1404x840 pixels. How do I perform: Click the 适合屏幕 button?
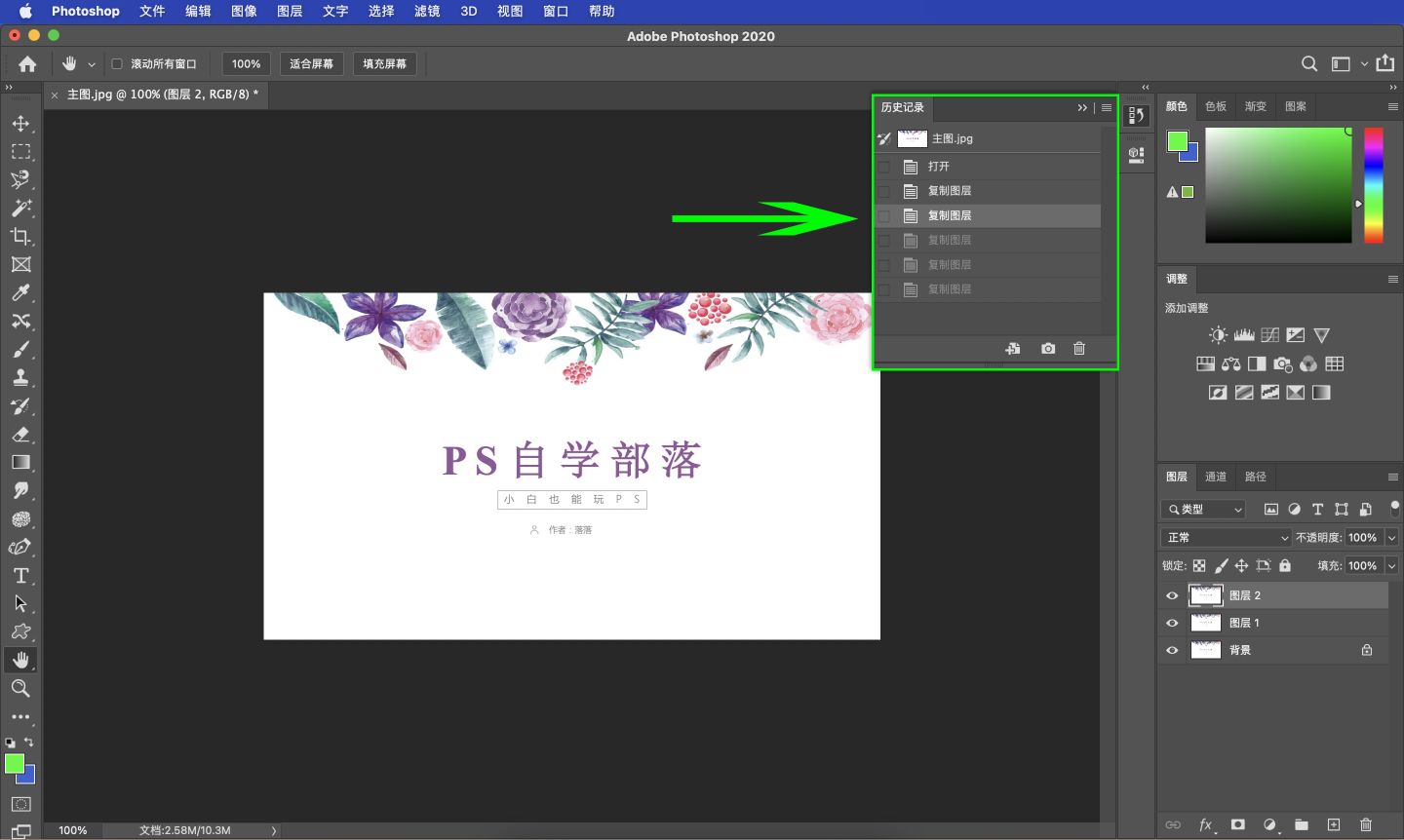click(x=311, y=62)
